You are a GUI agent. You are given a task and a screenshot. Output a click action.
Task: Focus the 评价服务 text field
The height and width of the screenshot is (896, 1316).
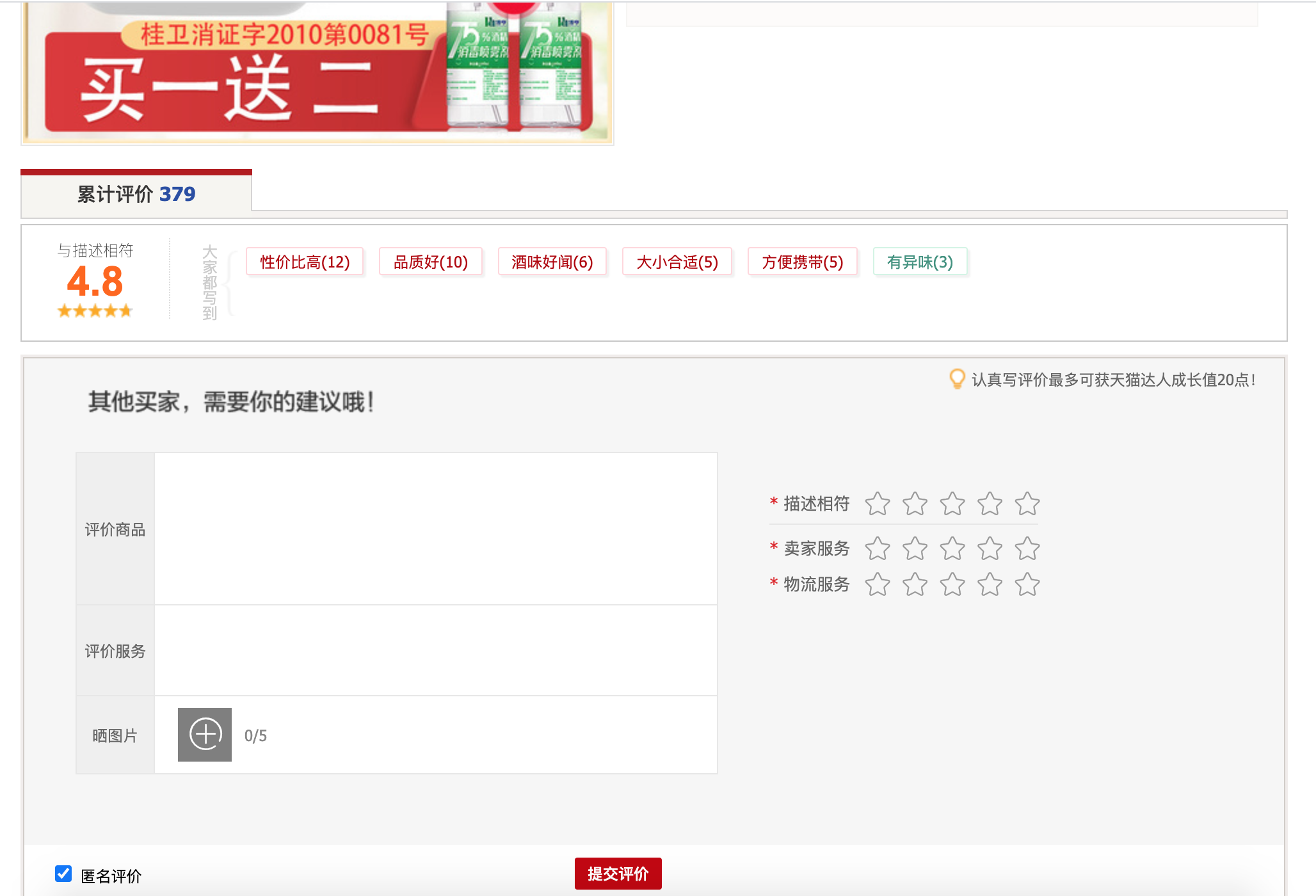pyautogui.click(x=435, y=650)
